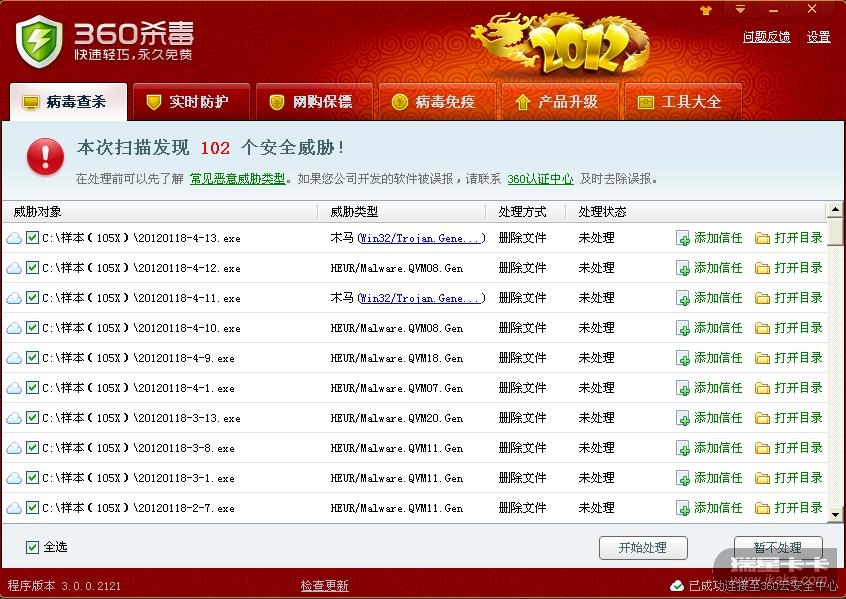Uncheck the 20120118-4-10.exe checkbox
Viewport: 846px width, 599px height.
pos(32,328)
